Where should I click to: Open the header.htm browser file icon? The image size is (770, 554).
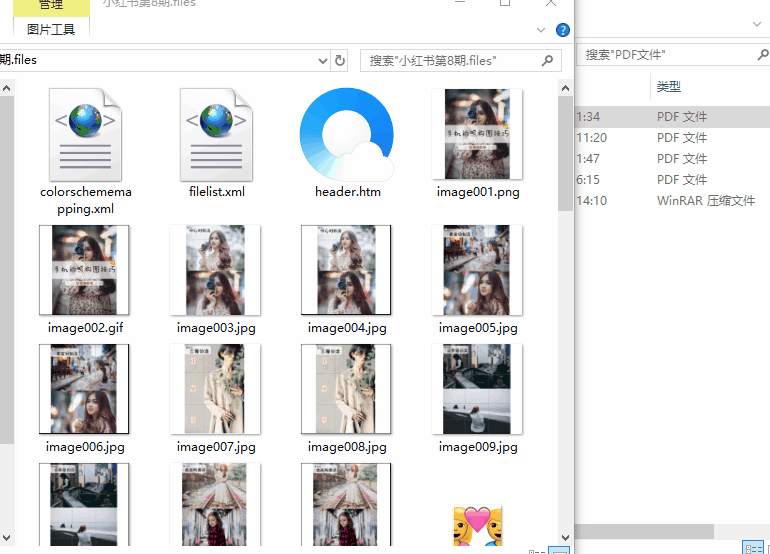tap(346, 135)
